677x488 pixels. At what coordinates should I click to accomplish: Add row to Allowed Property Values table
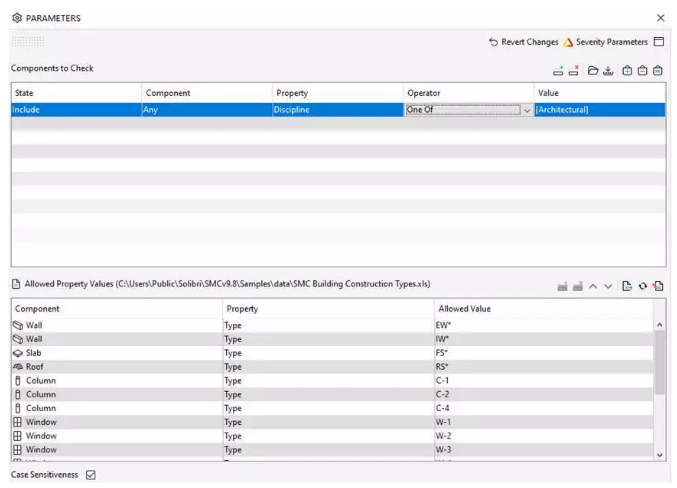[562, 286]
